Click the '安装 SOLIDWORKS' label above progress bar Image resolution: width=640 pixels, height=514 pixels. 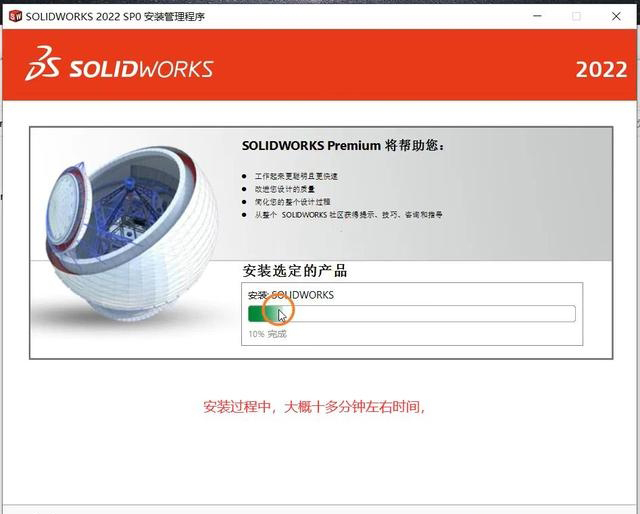291,295
